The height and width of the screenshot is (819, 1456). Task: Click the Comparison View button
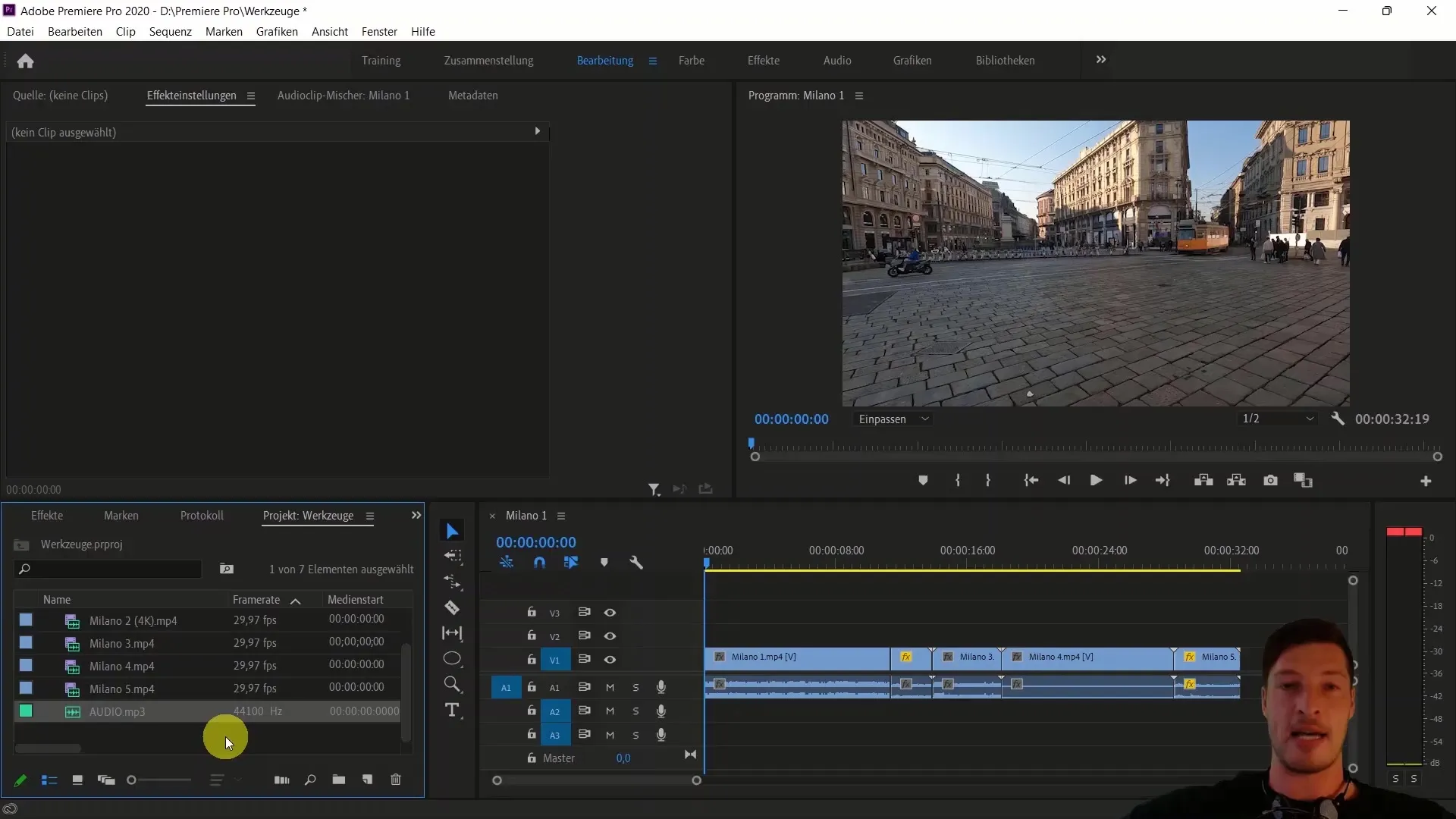click(x=1303, y=480)
